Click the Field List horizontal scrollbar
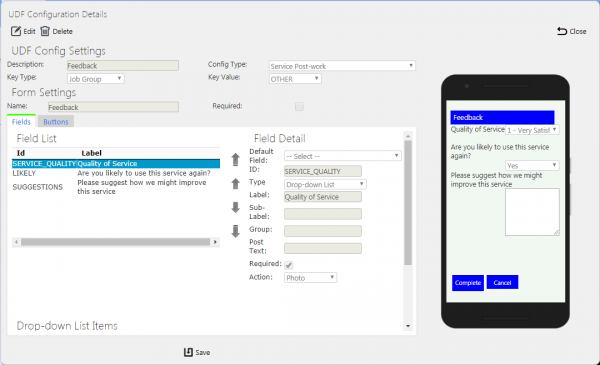600x365 pixels. click(x=116, y=242)
